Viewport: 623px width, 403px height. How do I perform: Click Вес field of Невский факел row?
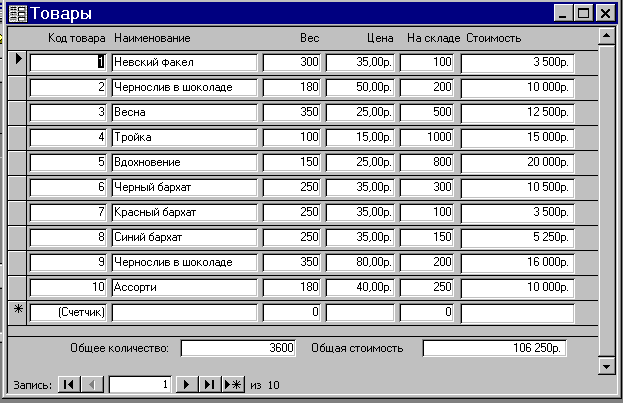(292, 63)
